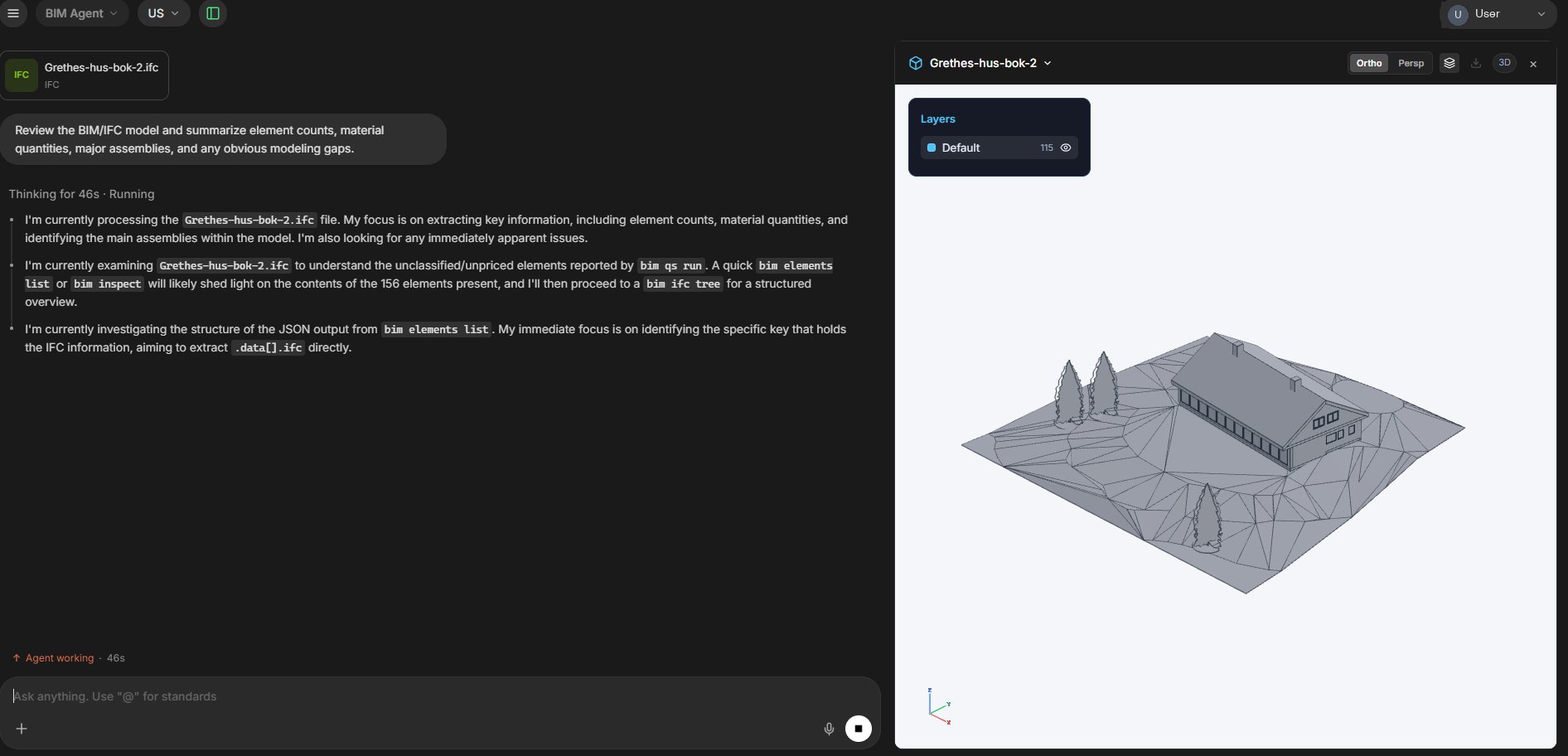Close the model viewer panel
1568x756 pixels.
[x=1533, y=64]
